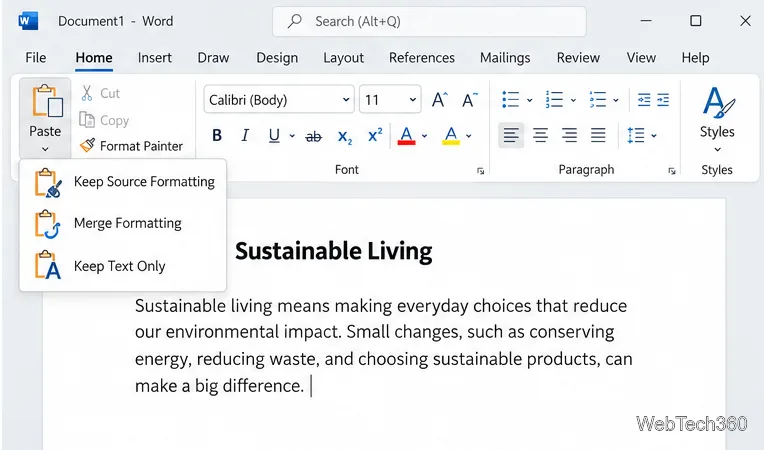This screenshot has width=764, height=450.
Task: Toggle italic formatting
Action: point(245,135)
